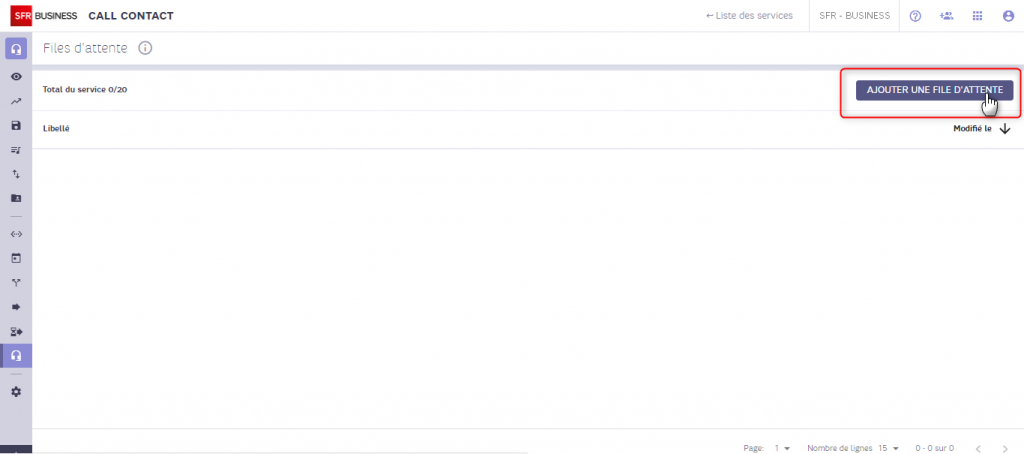Open the Nombre de lignes dropdown
The image size is (1024, 454).
click(x=889, y=448)
